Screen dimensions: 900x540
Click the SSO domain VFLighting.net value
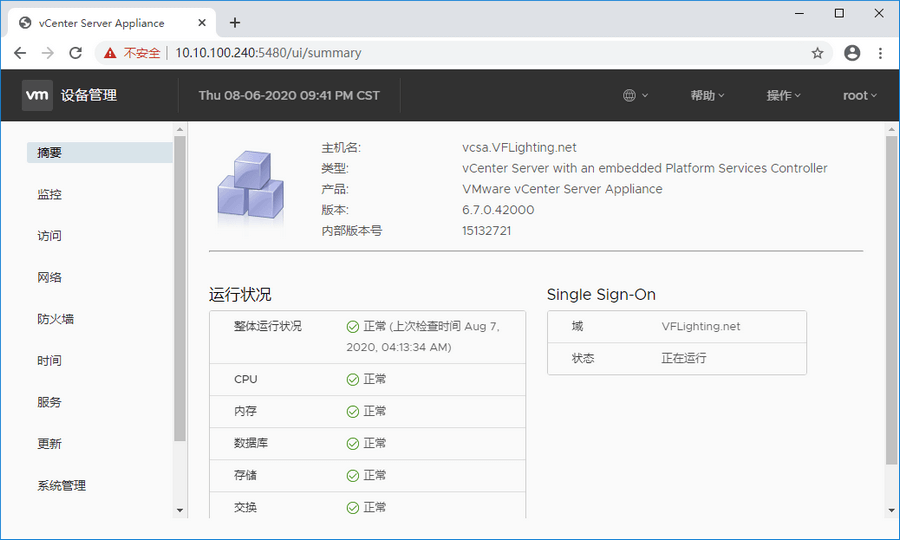pos(701,327)
